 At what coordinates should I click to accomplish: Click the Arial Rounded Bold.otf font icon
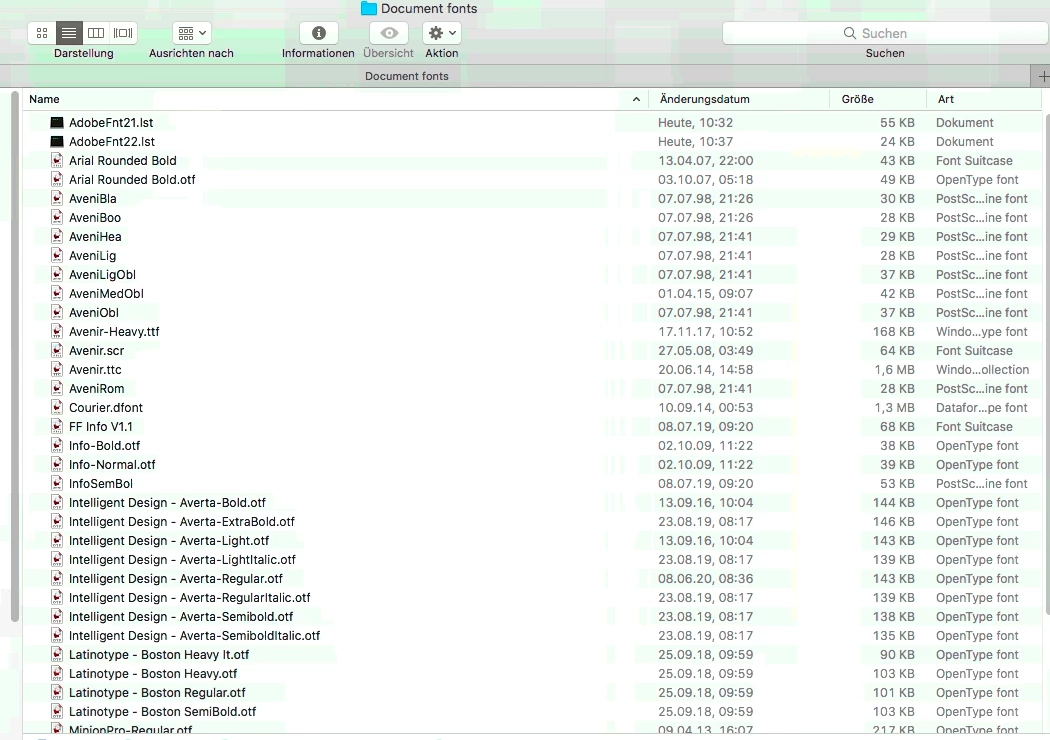tap(57, 179)
